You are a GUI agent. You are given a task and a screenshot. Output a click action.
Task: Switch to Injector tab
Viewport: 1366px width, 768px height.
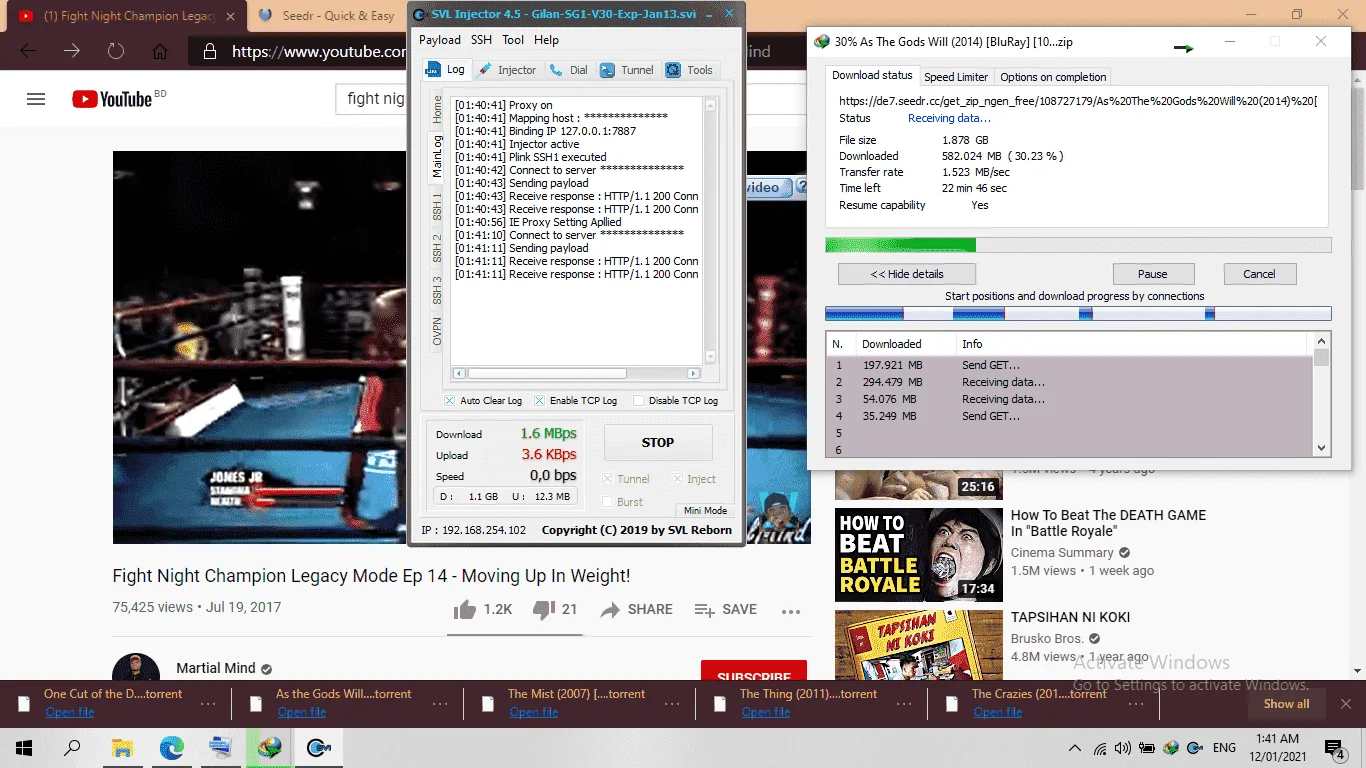[x=508, y=70]
